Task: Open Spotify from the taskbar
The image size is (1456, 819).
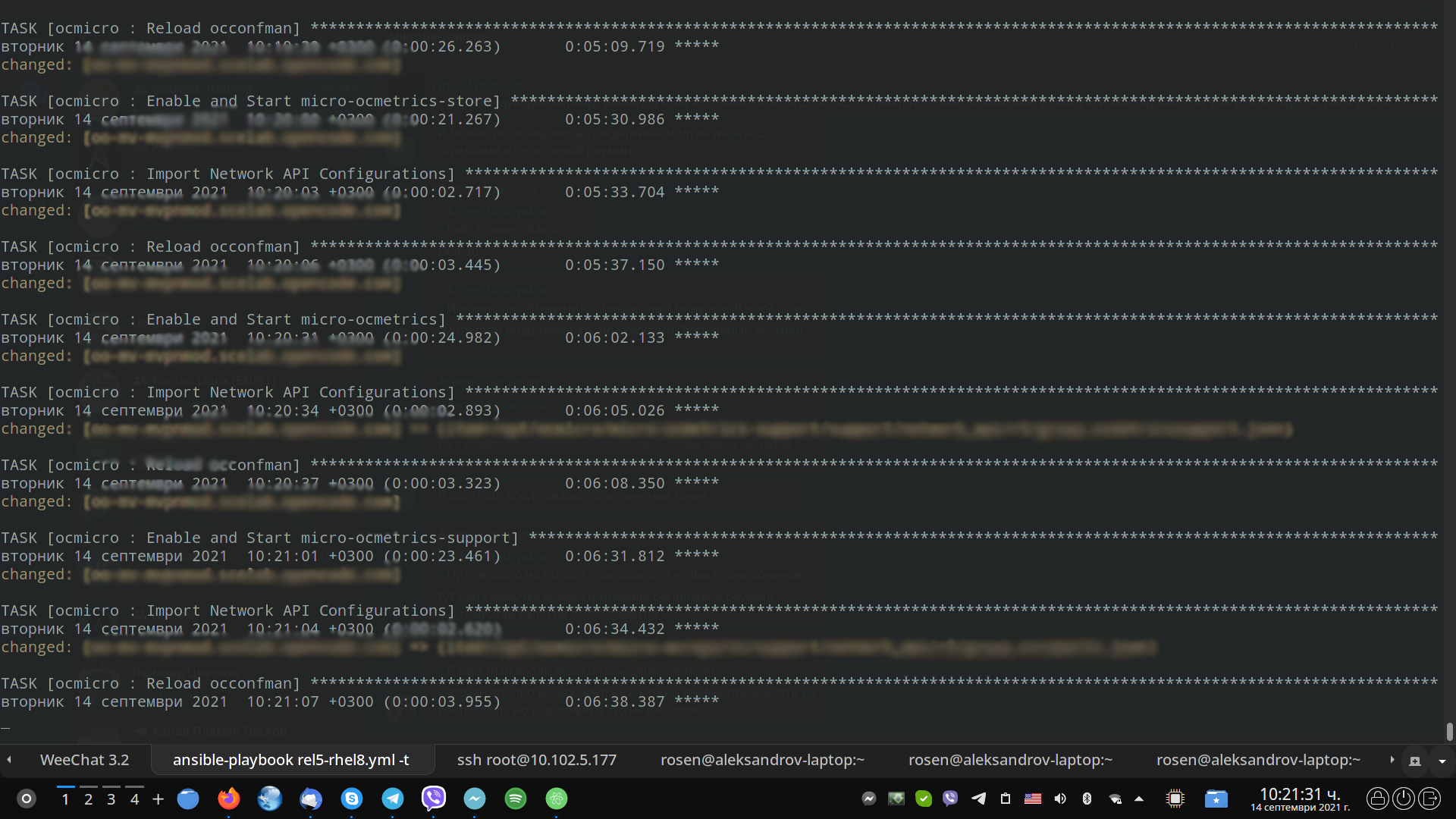Action: tap(515, 799)
